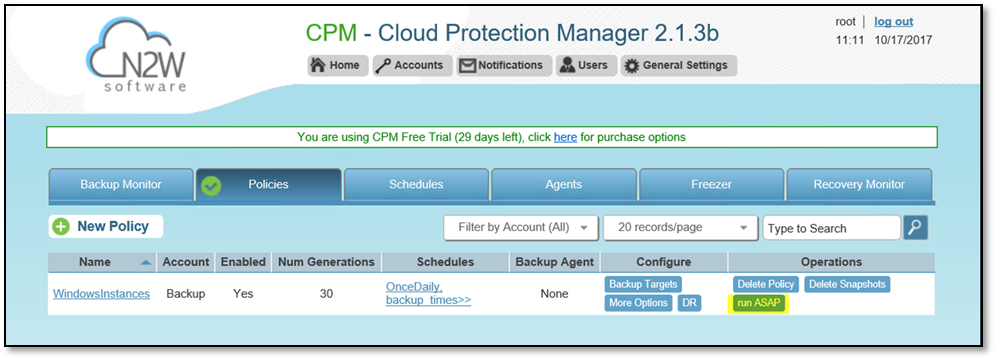
Task: Open the OnceDaily schedule link
Action: [415, 287]
